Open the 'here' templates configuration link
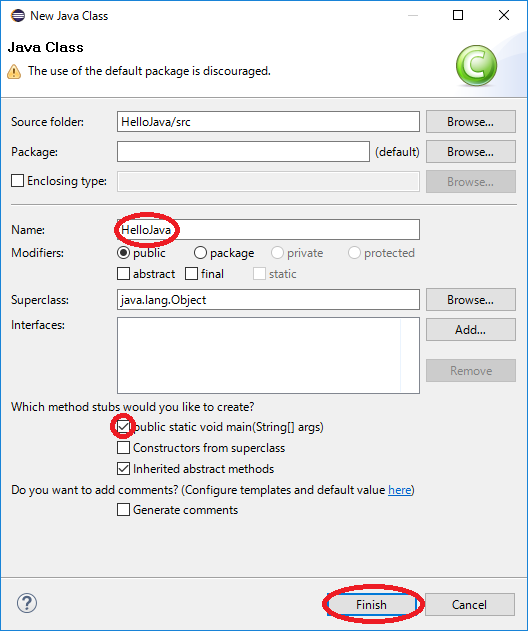 [x=400, y=490]
